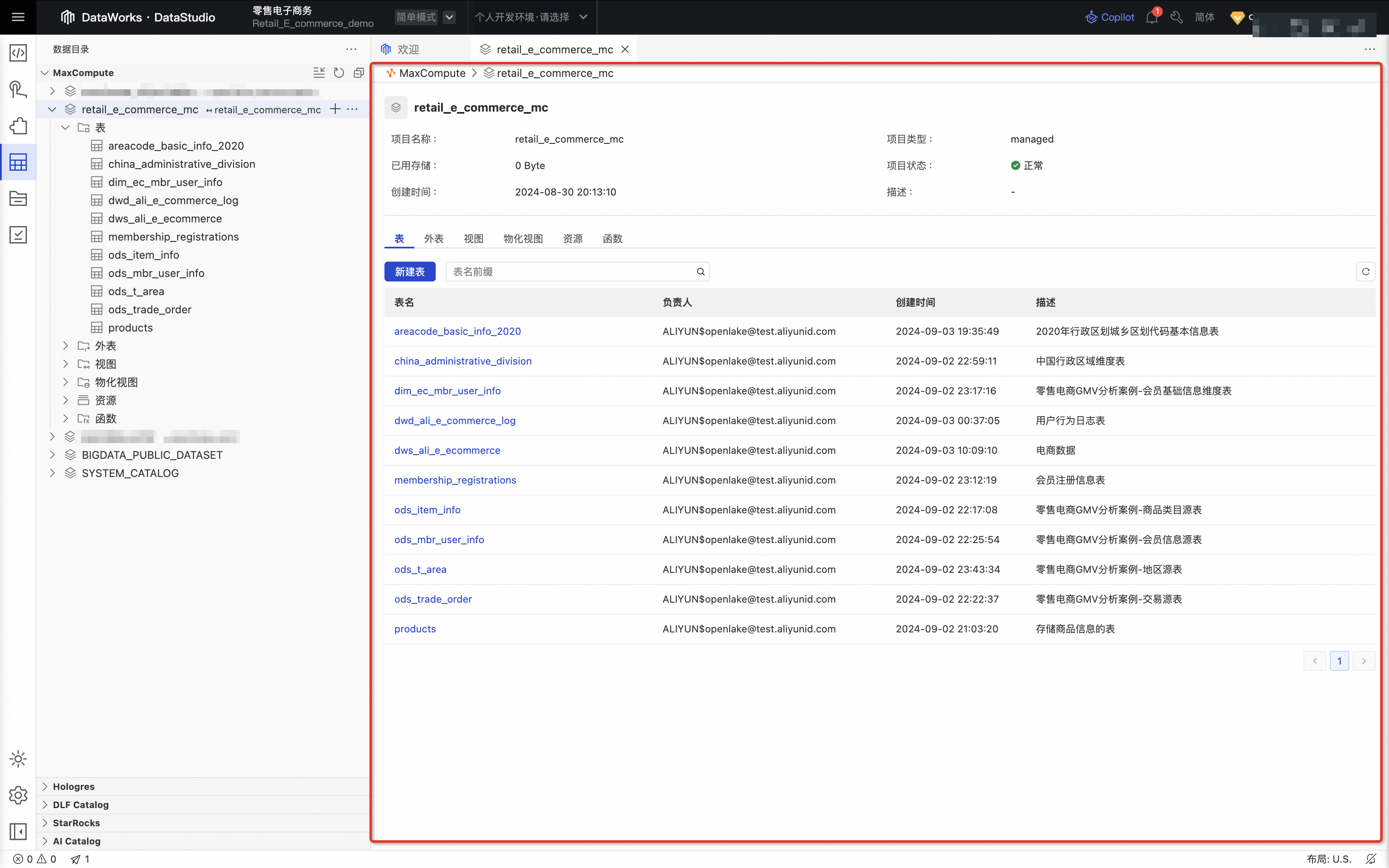
Task: Select the extensions puzzle sidebar icon
Action: pyautogui.click(x=18, y=126)
